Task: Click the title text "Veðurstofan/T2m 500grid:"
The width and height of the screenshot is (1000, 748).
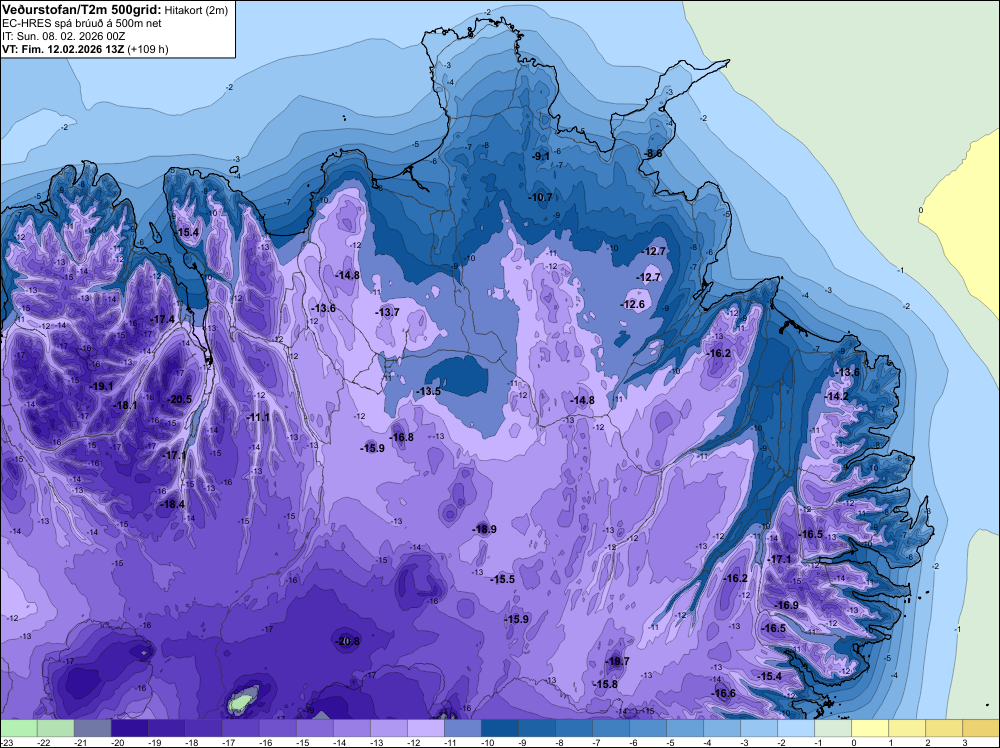Action: tap(82, 10)
